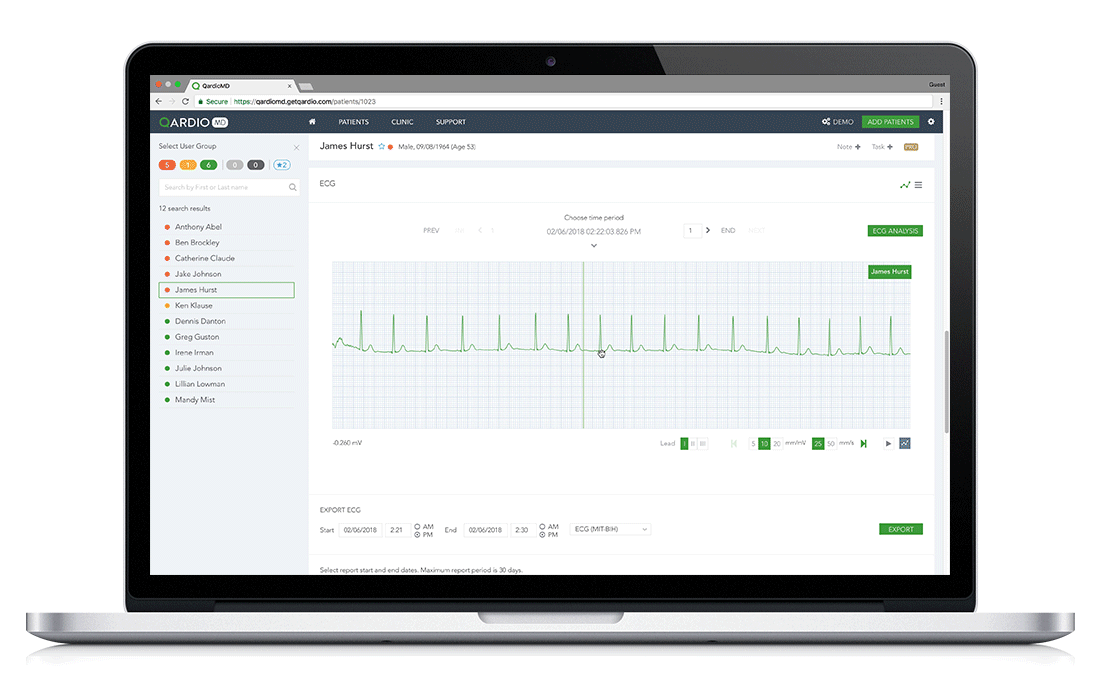Open the ECG (MIT-BIH) format dropdown

click(x=610, y=529)
